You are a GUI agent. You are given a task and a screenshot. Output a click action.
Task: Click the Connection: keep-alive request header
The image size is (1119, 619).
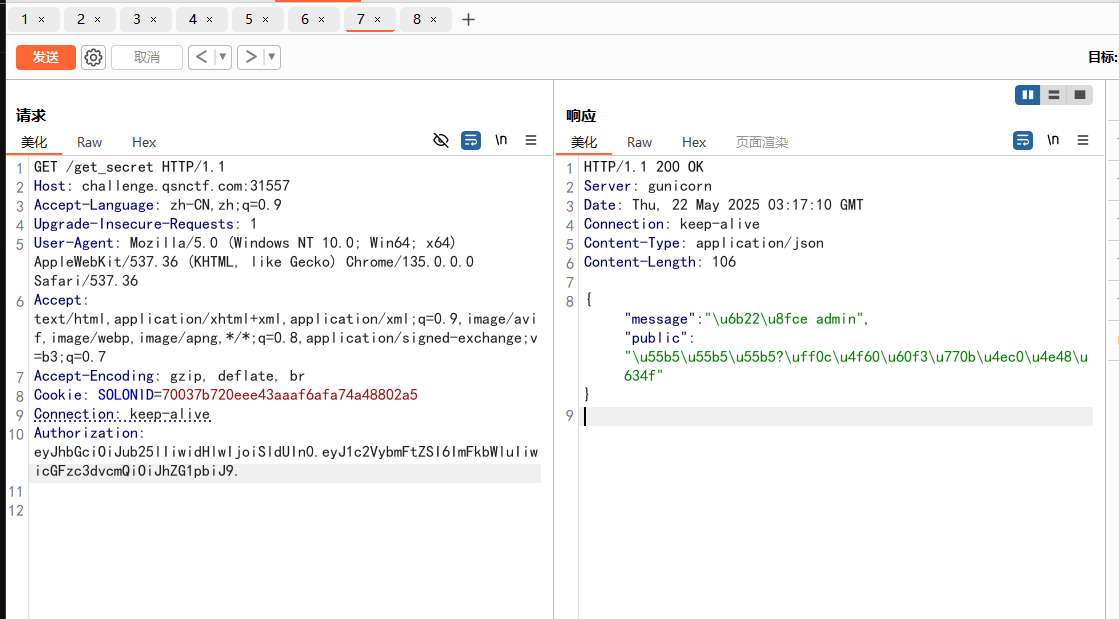tap(122, 414)
